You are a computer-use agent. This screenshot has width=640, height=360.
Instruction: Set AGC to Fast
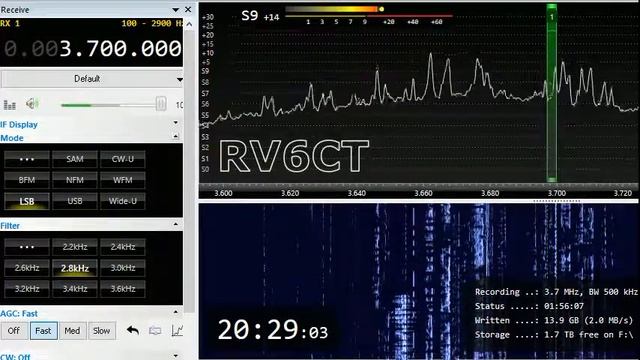(43, 331)
